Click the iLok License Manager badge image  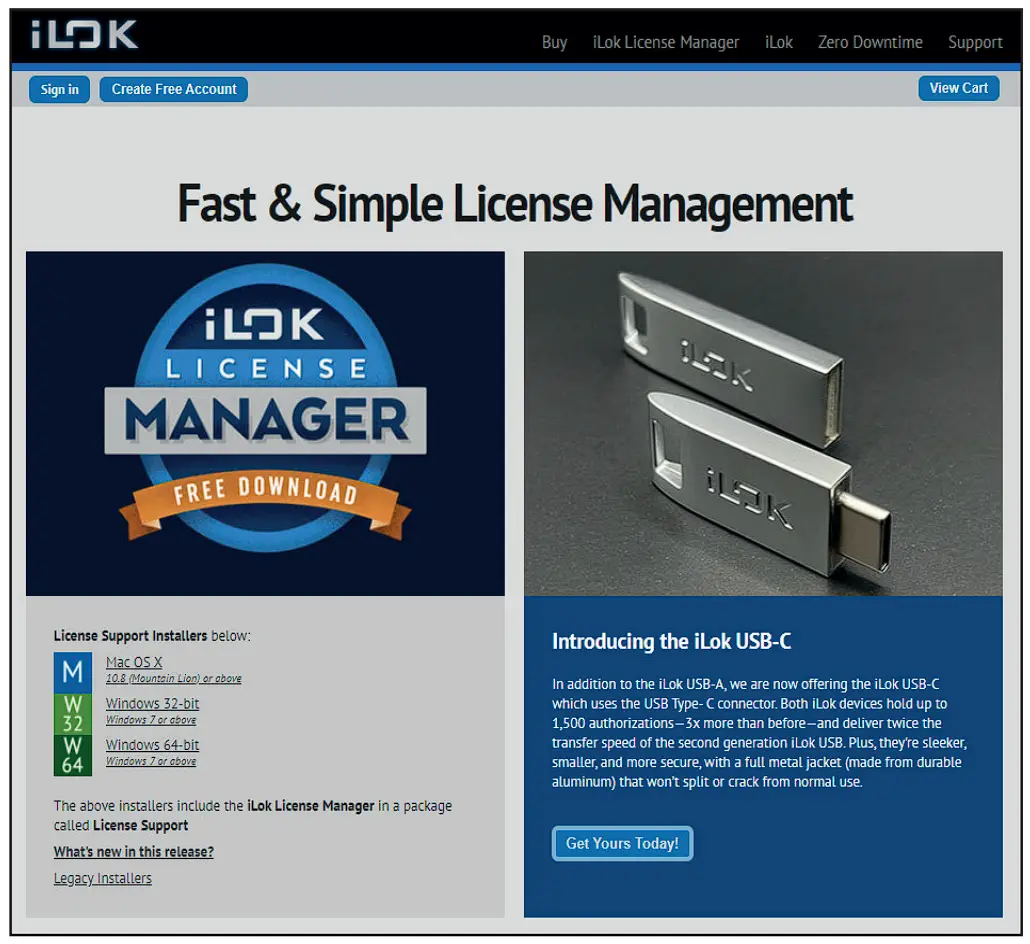(x=265, y=423)
